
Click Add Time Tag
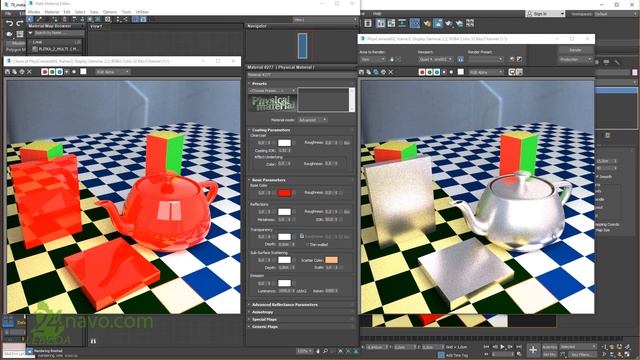click(457, 355)
